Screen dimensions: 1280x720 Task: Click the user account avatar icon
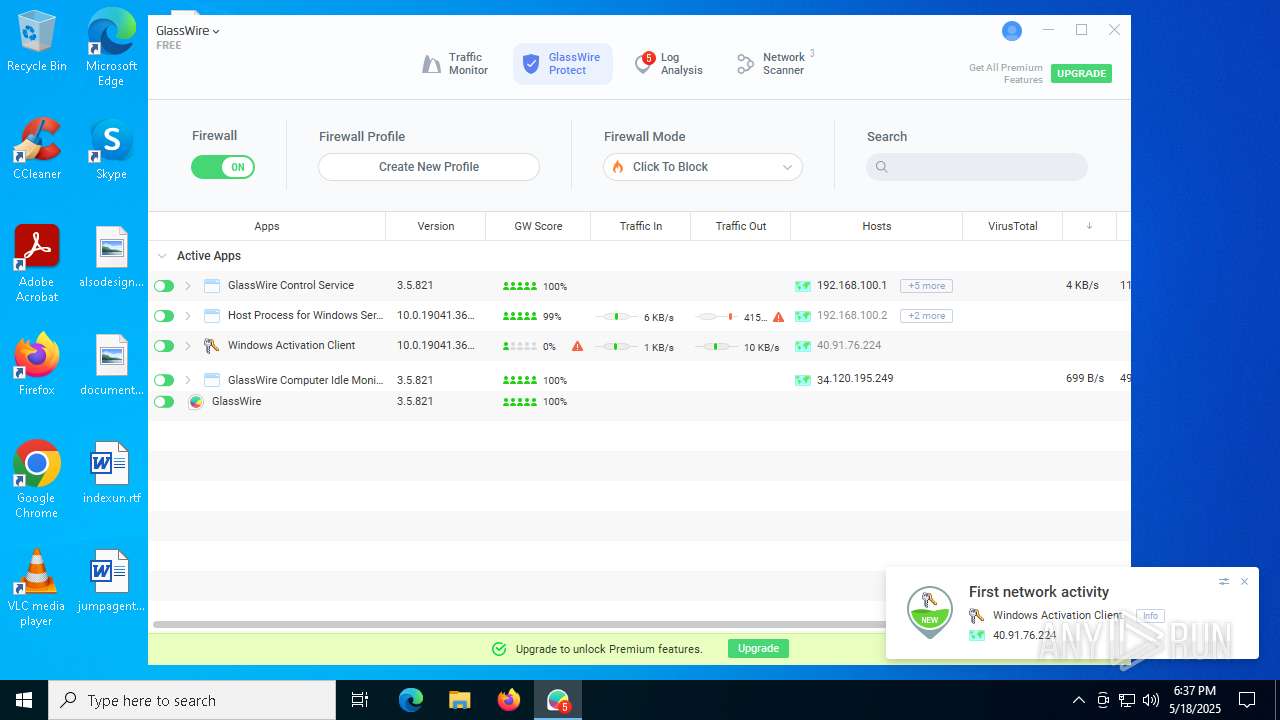pos(1012,31)
